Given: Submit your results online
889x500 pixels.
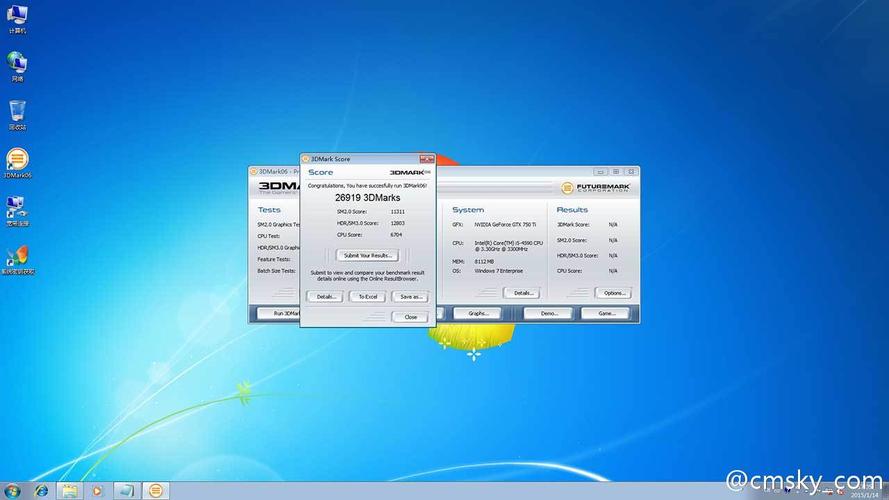Looking at the screenshot, I should pyautogui.click(x=367, y=256).
